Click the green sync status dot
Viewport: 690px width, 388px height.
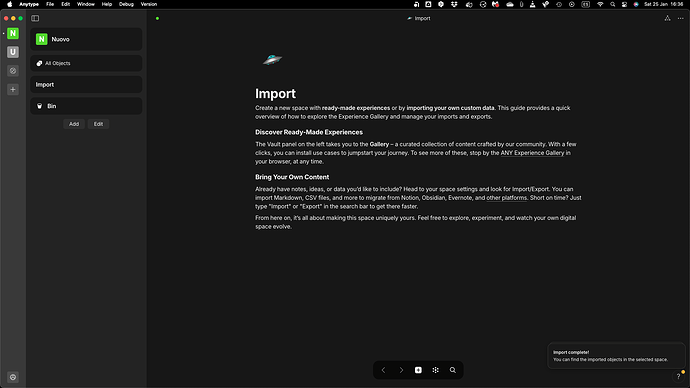(158, 18)
